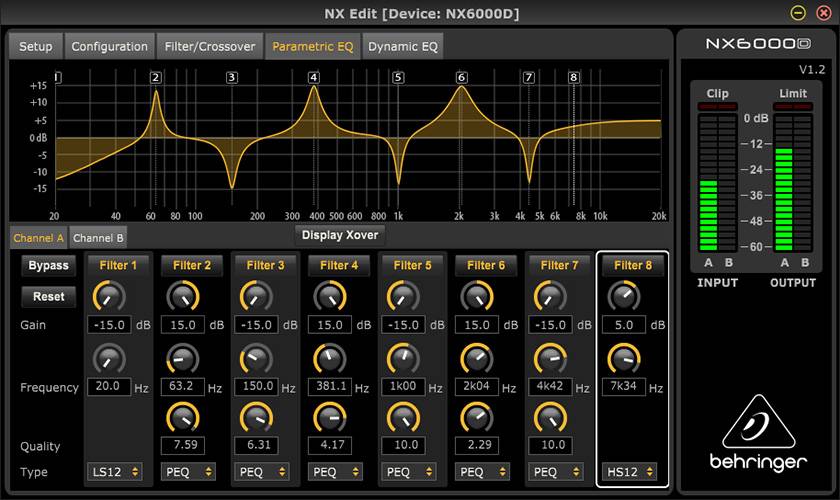The height and width of the screenshot is (500, 840).
Task: Open the Filter 1 LS12 type dropdown
Action: coord(114,471)
